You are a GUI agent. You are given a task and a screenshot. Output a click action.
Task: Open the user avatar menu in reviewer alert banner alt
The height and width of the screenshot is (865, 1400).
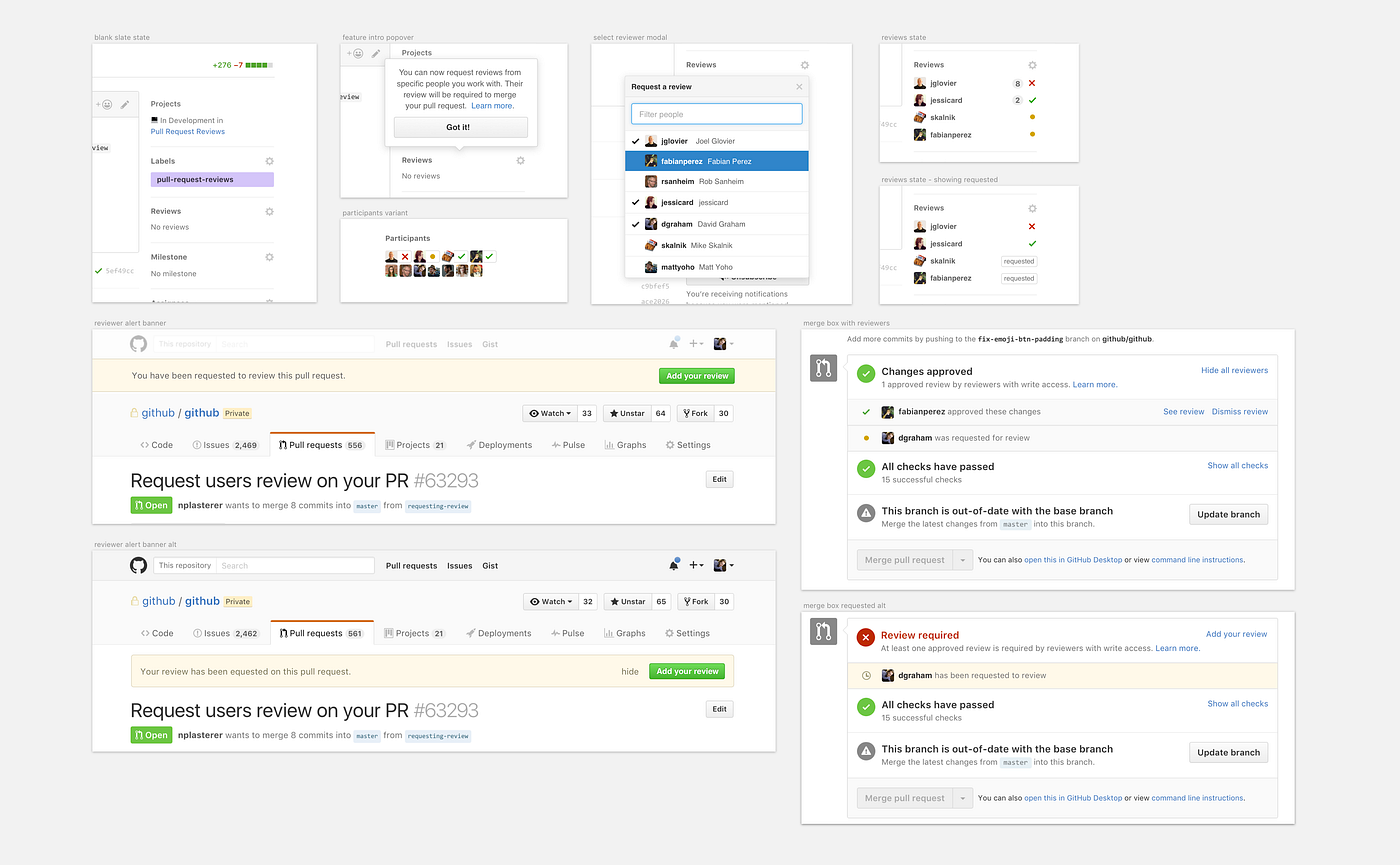pyautogui.click(x=723, y=566)
